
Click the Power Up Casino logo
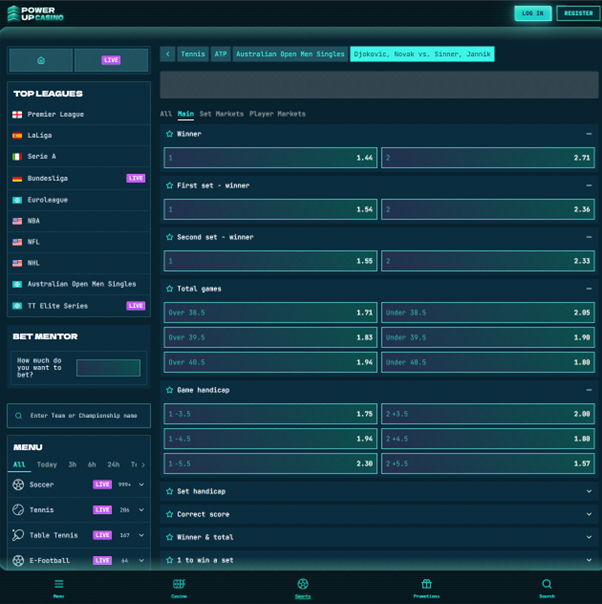click(x=35, y=13)
